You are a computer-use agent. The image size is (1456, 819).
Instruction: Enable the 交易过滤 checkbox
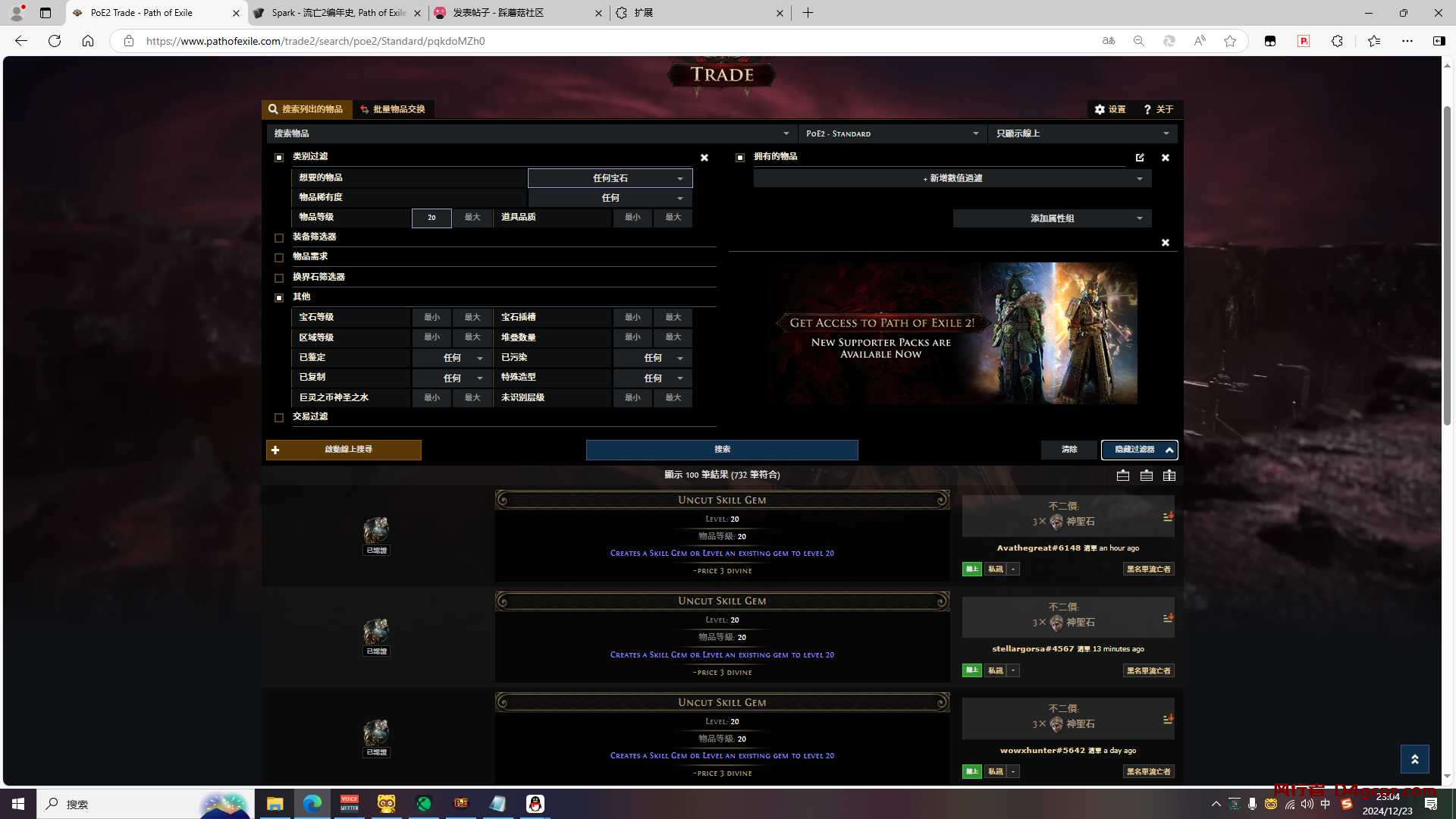point(279,418)
